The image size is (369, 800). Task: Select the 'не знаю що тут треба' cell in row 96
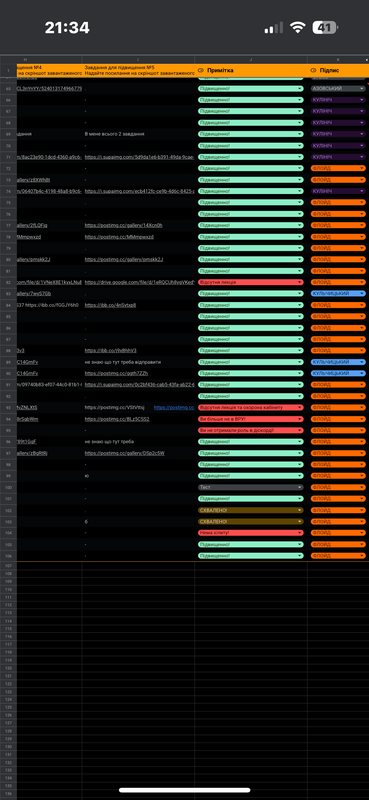[138, 441]
